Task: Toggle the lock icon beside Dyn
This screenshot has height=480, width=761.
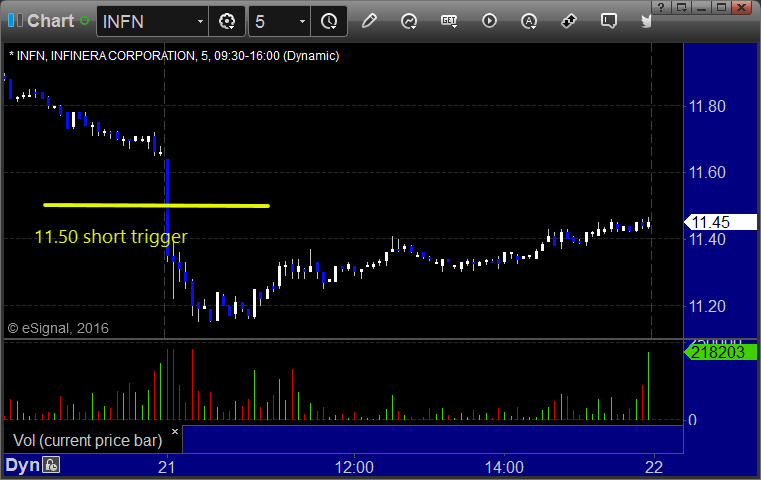Action: coord(51,465)
